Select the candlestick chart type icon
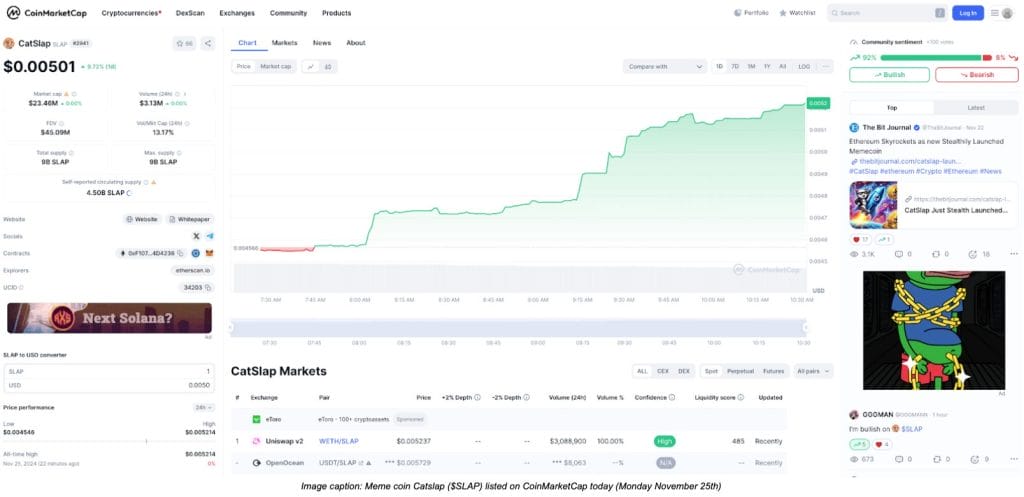 [x=328, y=66]
